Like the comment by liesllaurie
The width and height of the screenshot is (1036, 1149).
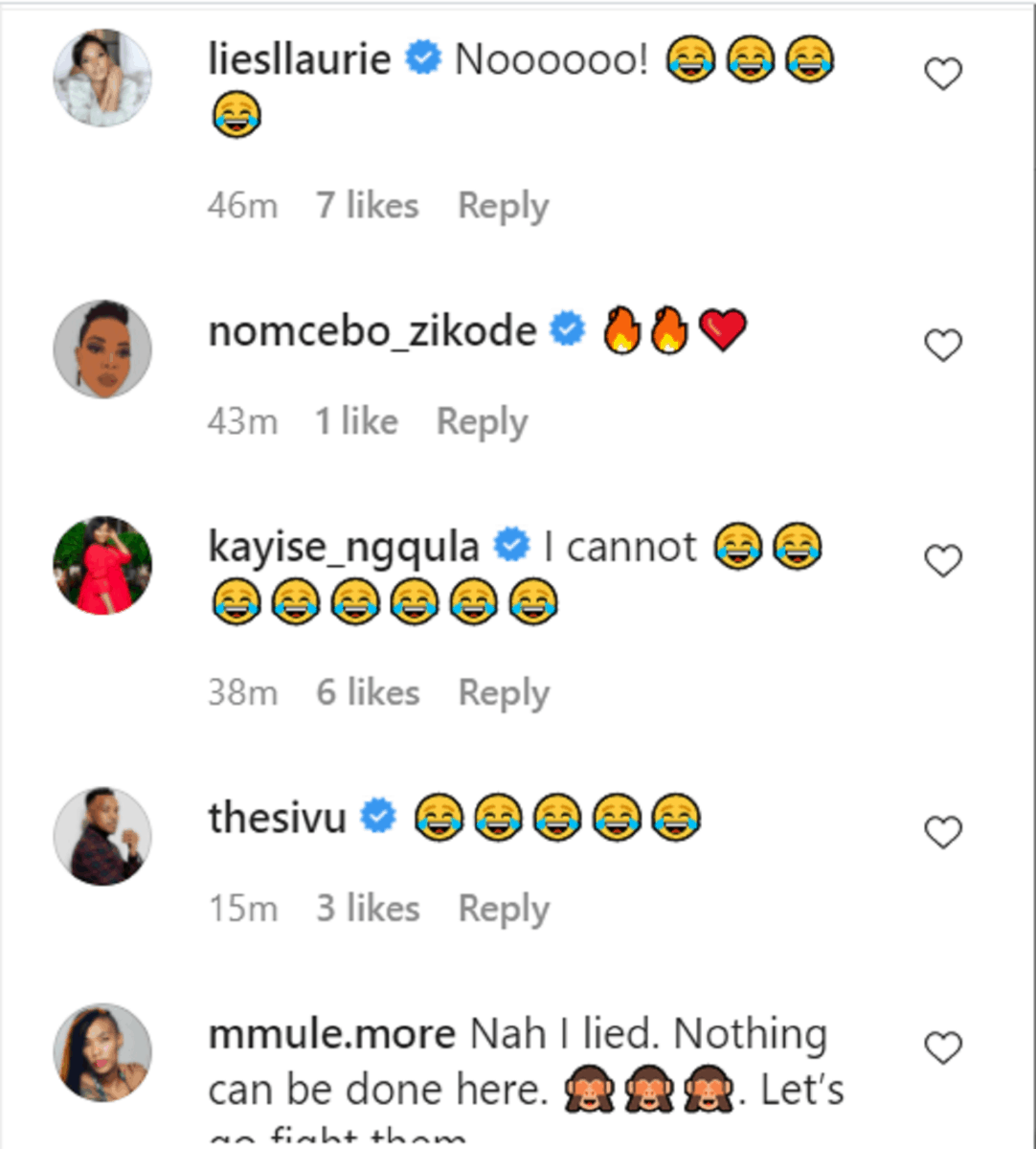(x=943, y=74)
